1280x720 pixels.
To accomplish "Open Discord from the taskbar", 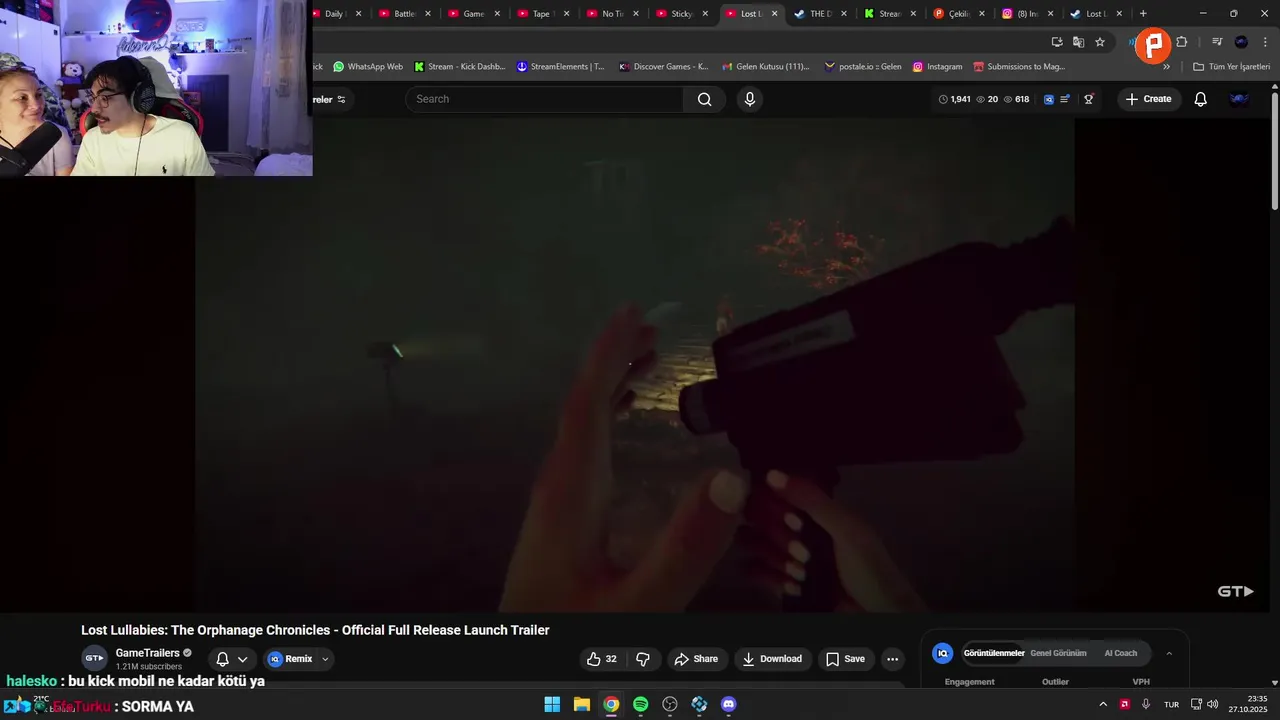I will pyautogui.click(x=729, y=704).
